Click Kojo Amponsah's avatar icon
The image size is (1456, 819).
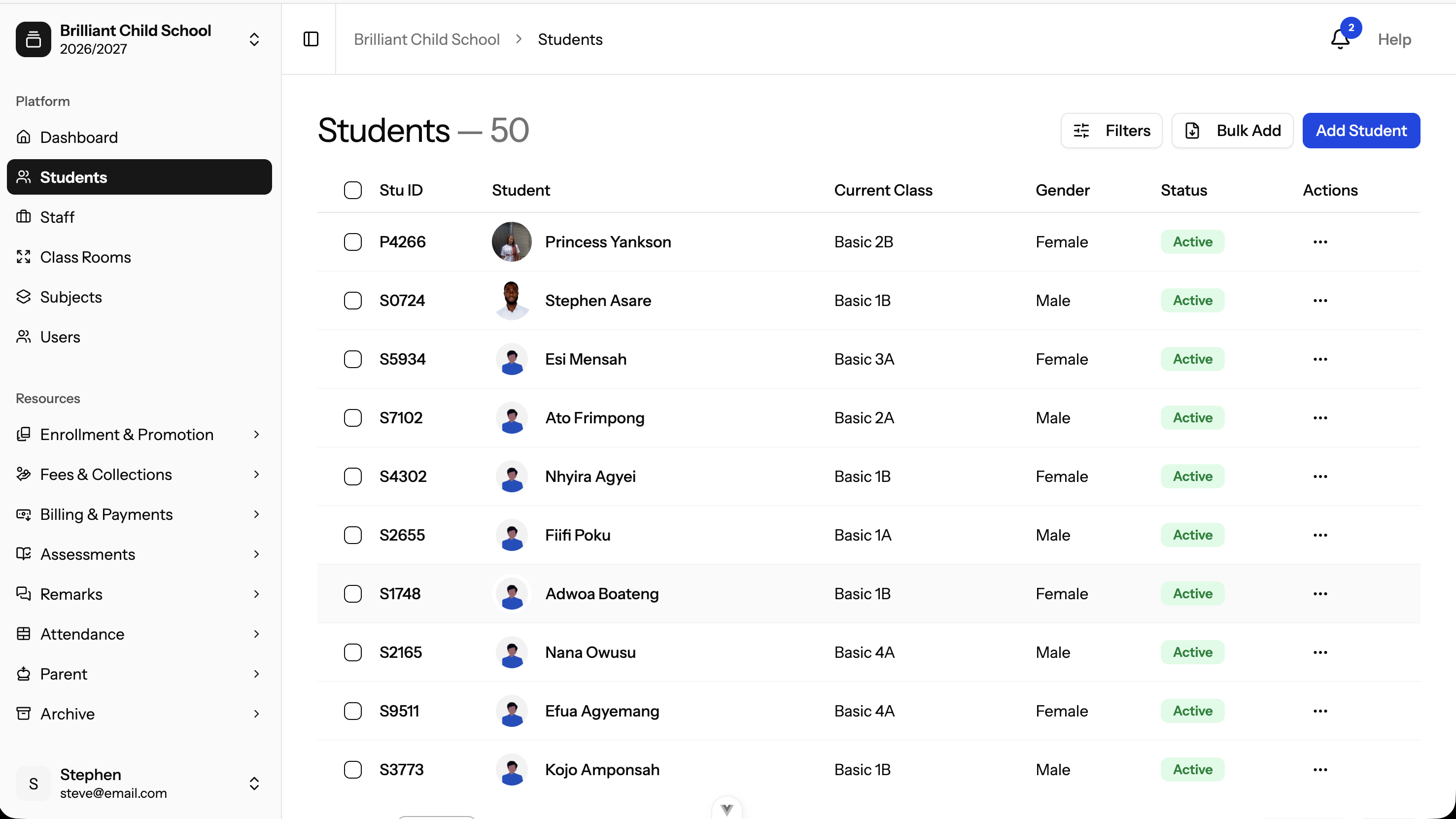[512, 770]
